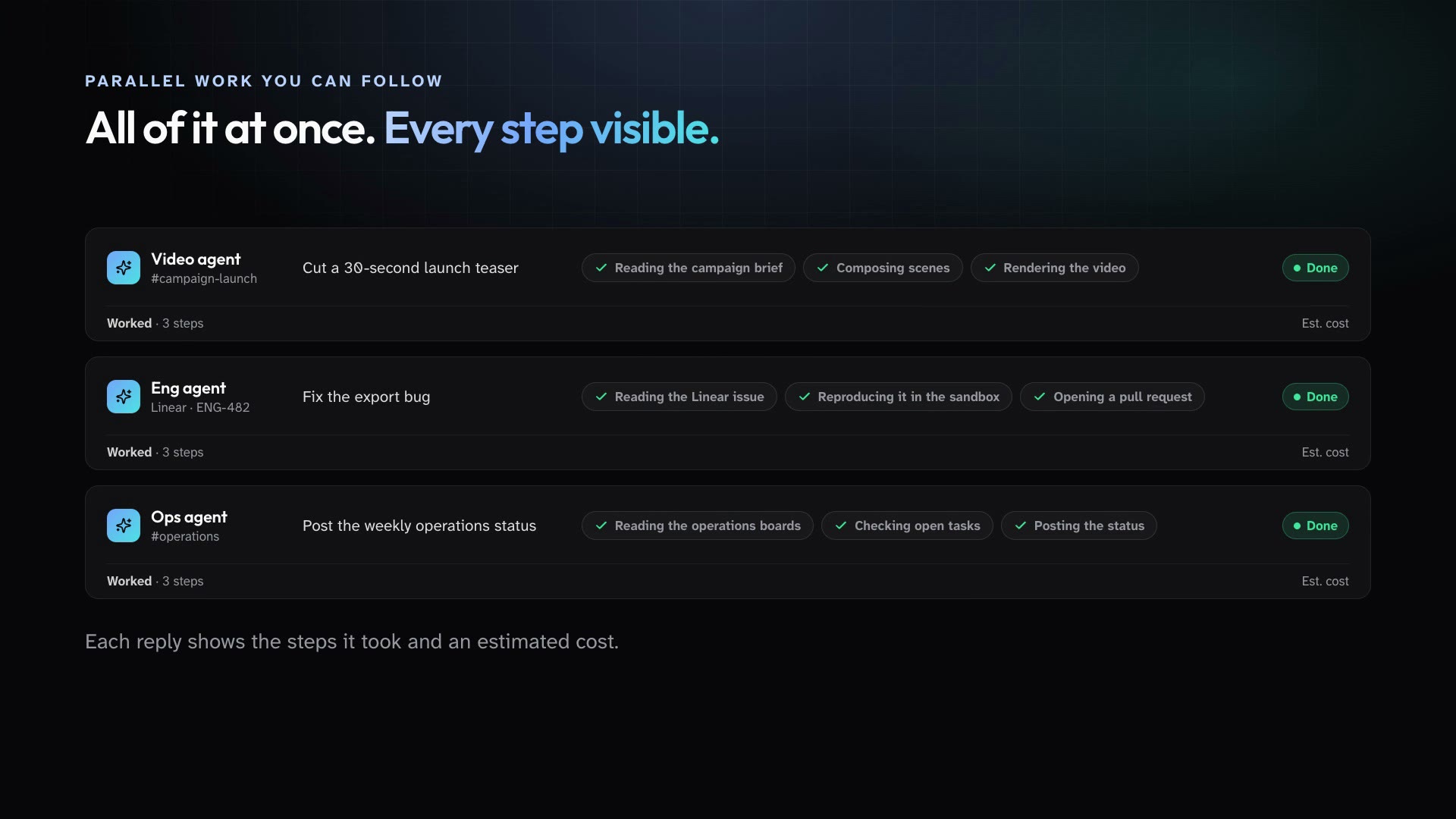Click Worked · 3 steps under Eng agent
Viewport: 1456px width, 819px height.
(155, 452)
